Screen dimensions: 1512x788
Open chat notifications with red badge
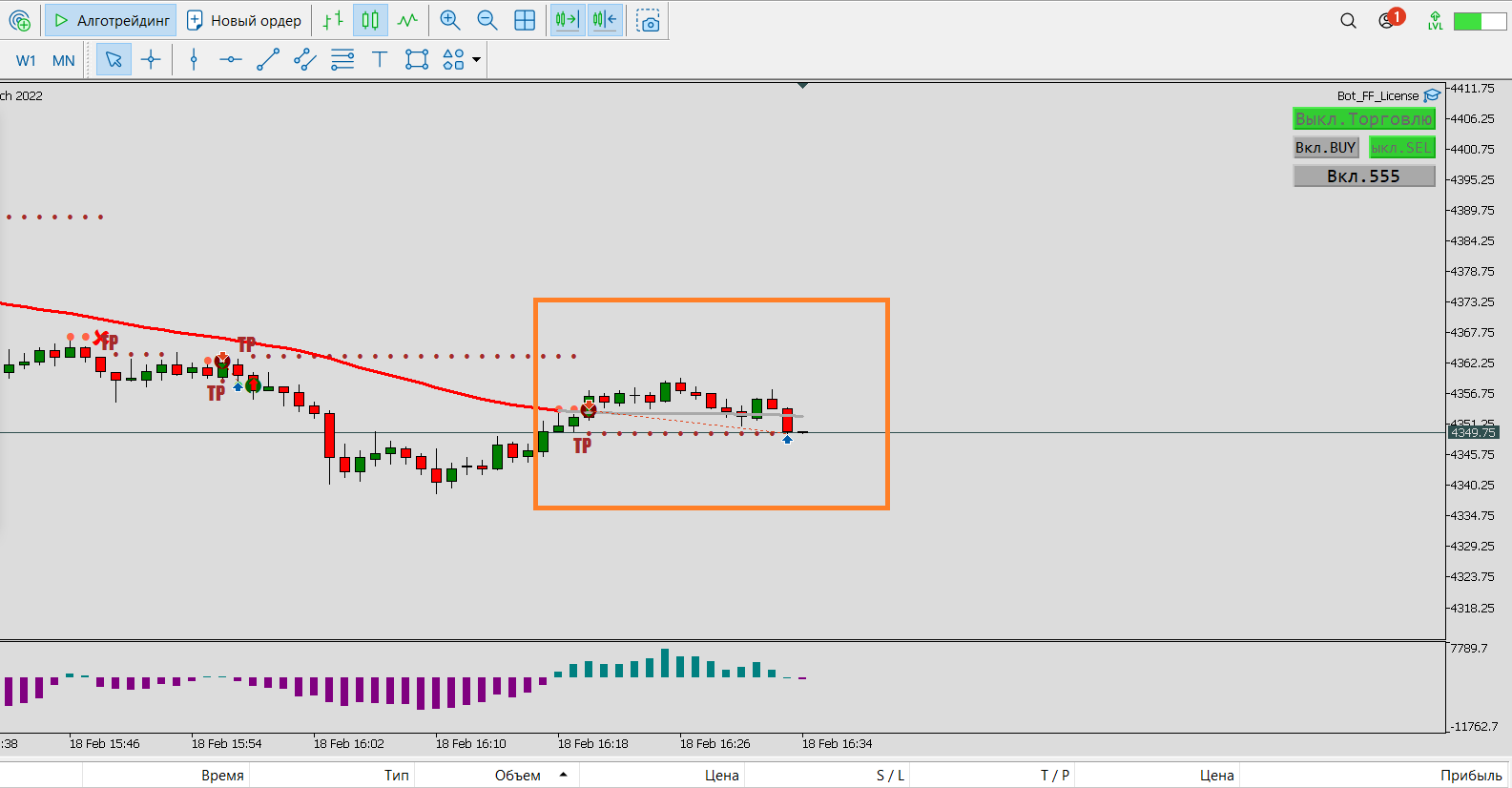(x=1389, y=19)
